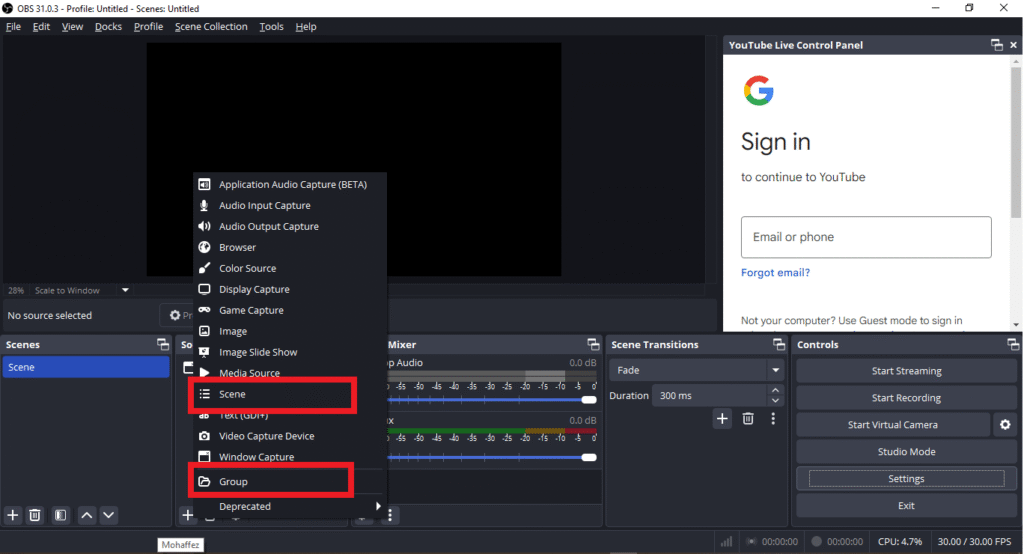Click the camera icon for Video Capture Device
The height and width of the screenshot is (554, 1024).
coord(204,436)
